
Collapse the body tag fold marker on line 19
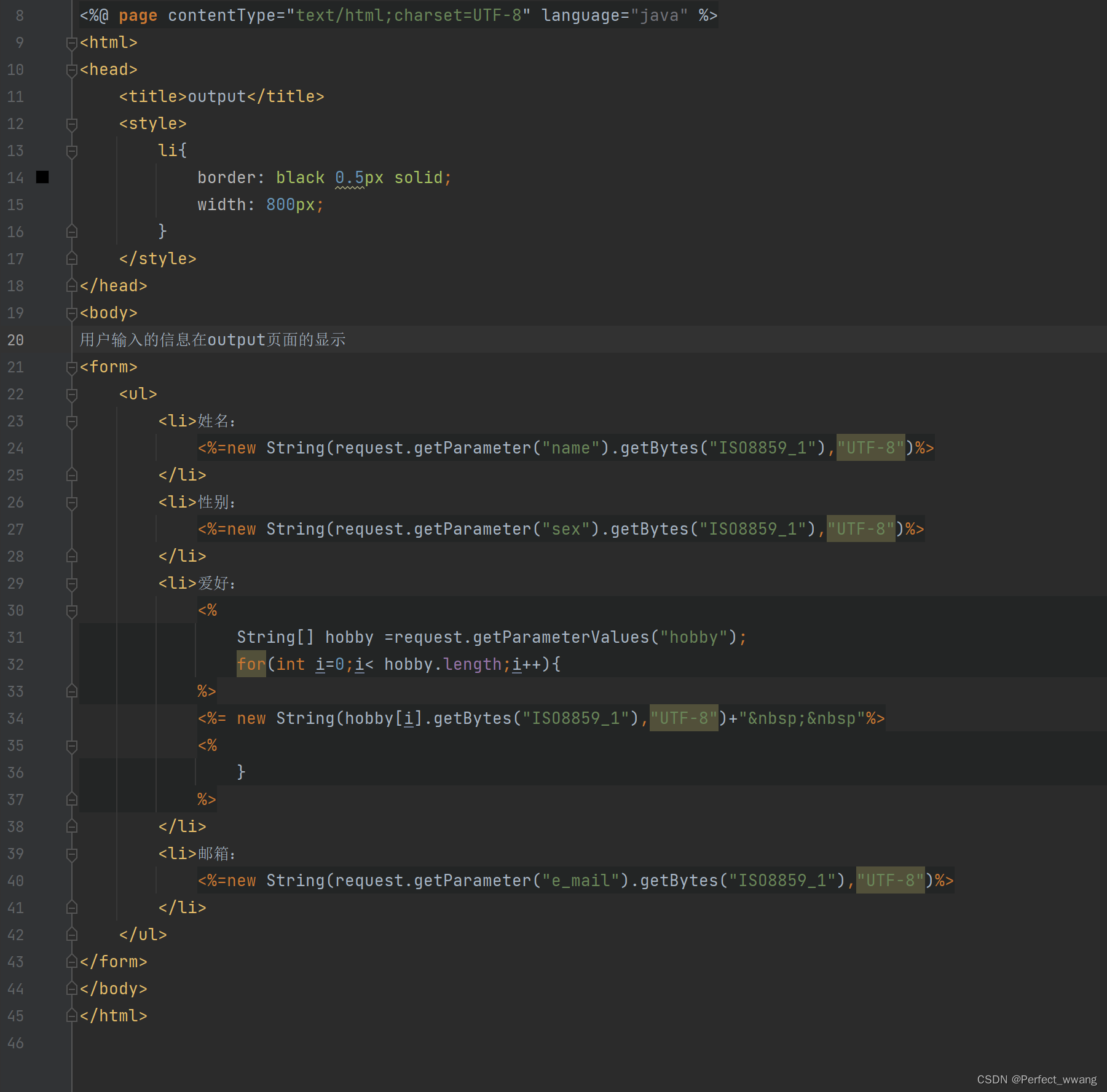(x=71, y=313)
